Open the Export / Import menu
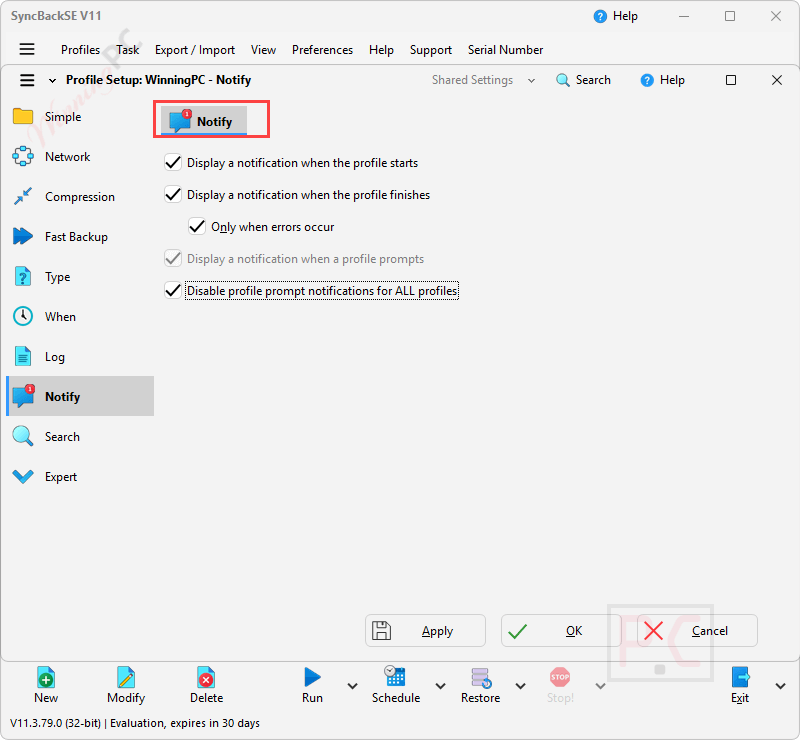Viewport: 800px width, 740px height. [x=195, y=50]
